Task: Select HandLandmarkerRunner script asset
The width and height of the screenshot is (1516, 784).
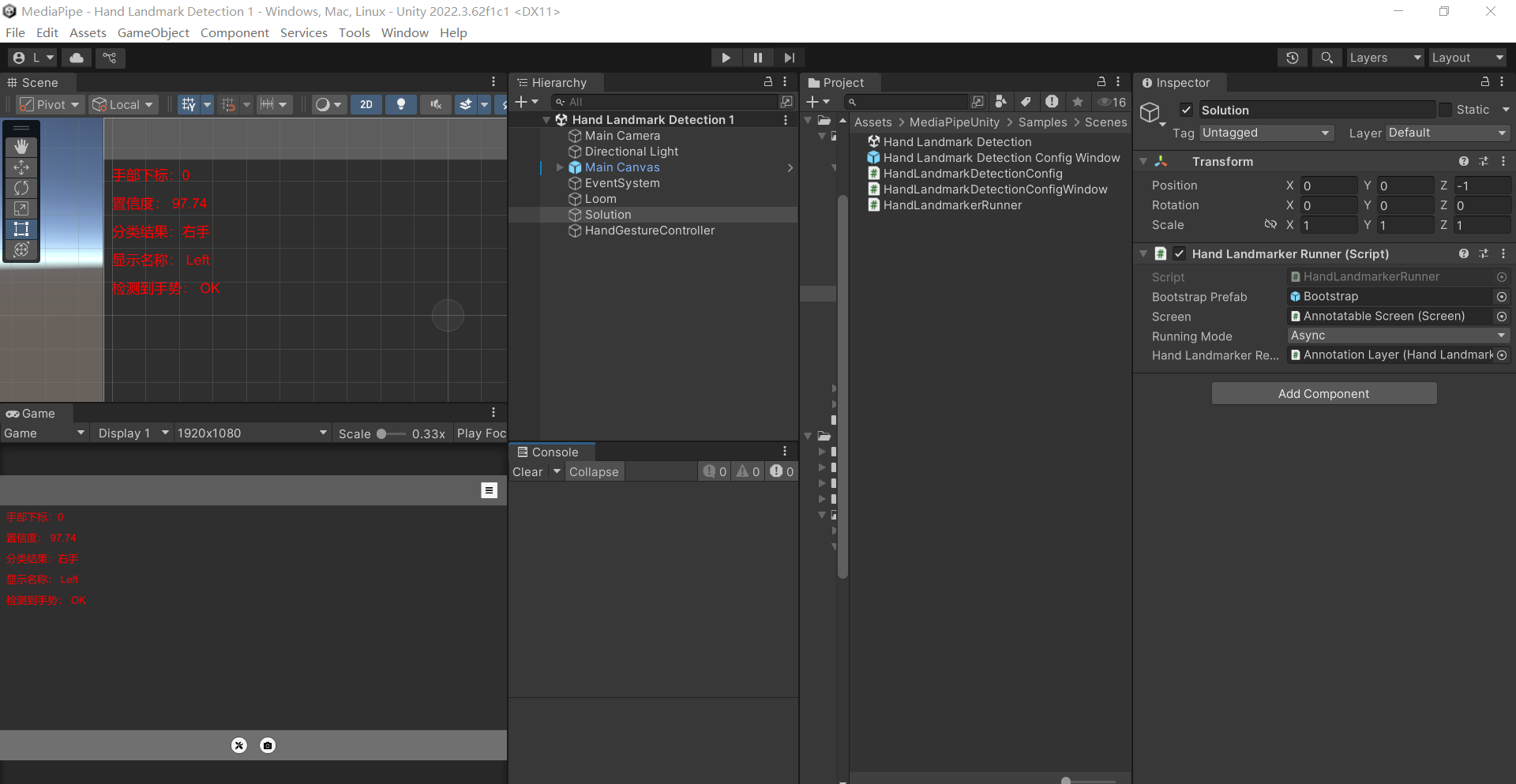Action: pyautogui.click(x=952, y=205)
